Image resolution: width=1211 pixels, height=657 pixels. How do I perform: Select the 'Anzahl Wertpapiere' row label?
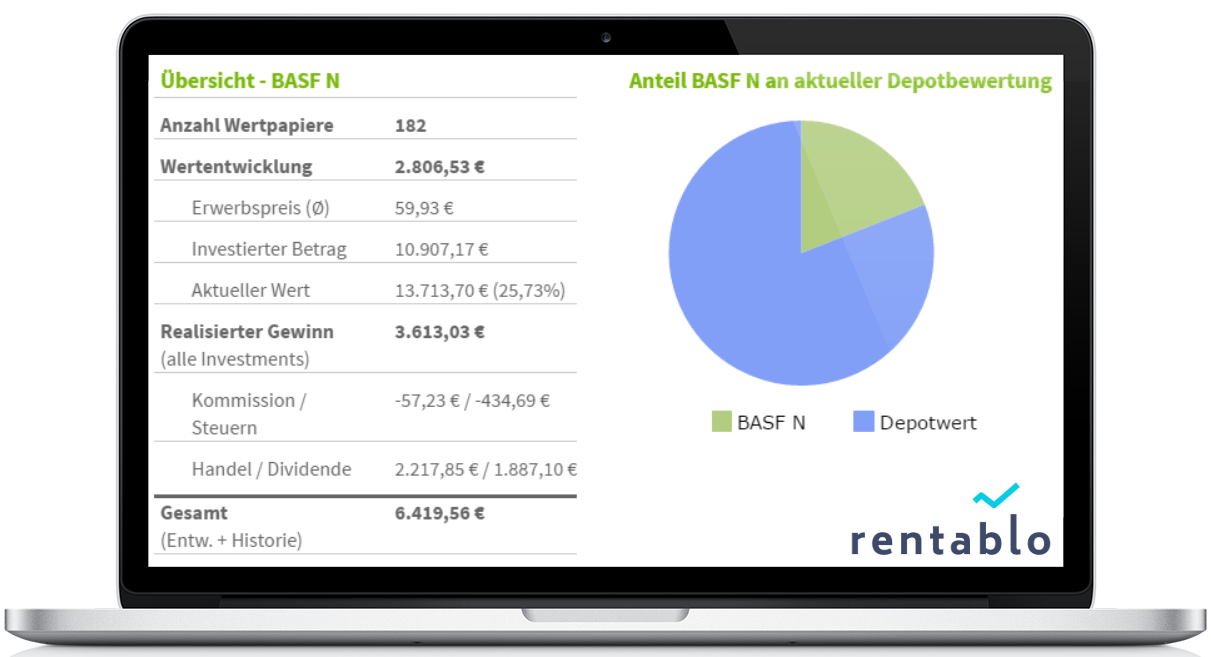coord(247,125)
